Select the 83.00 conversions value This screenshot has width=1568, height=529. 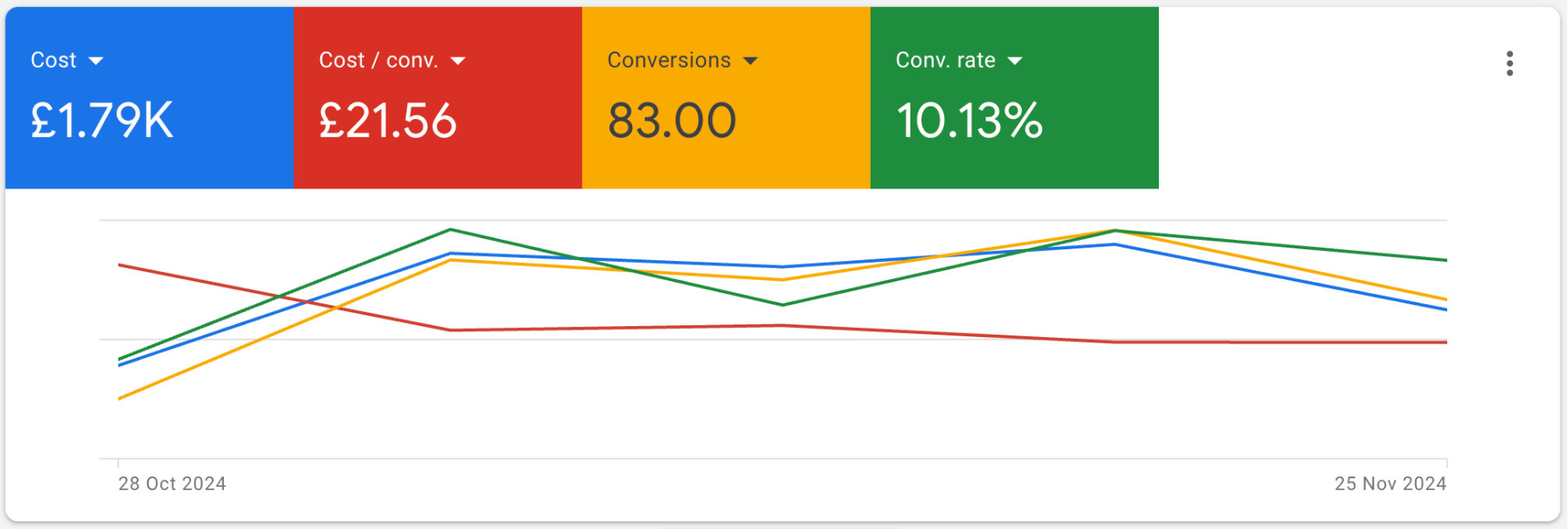(672, 120)
